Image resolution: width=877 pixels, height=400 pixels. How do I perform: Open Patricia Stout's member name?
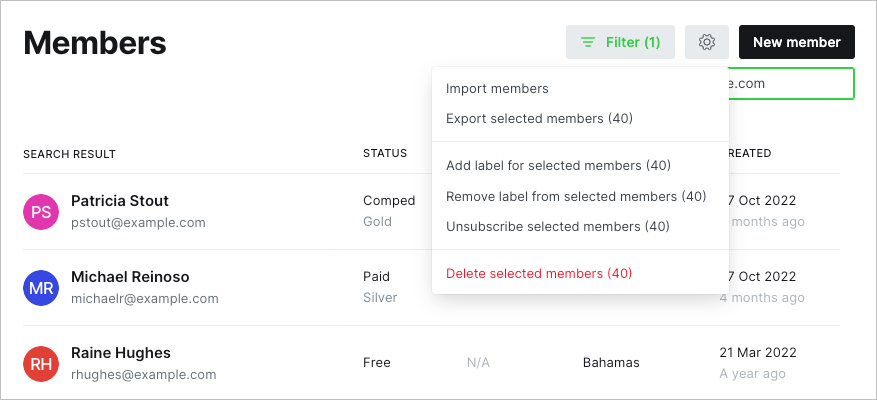(x=120, y=201)
